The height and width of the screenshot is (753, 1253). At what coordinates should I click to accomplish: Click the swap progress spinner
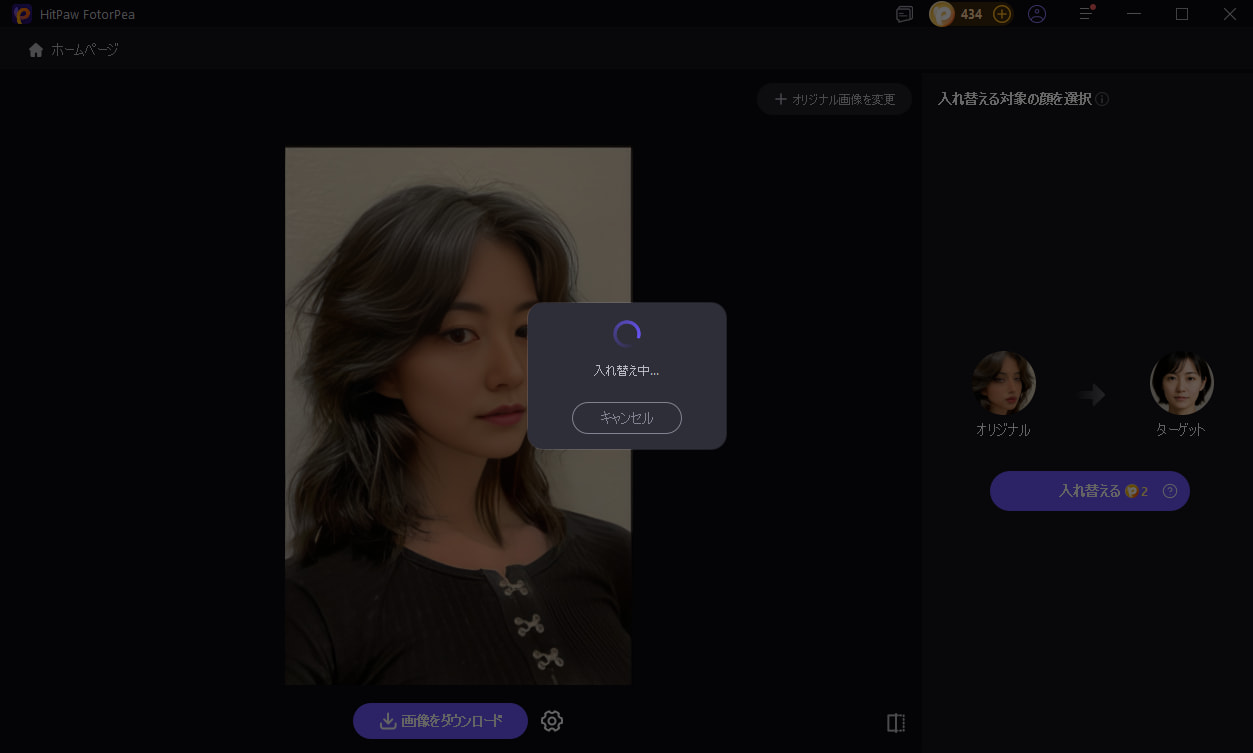pos(626,332)
